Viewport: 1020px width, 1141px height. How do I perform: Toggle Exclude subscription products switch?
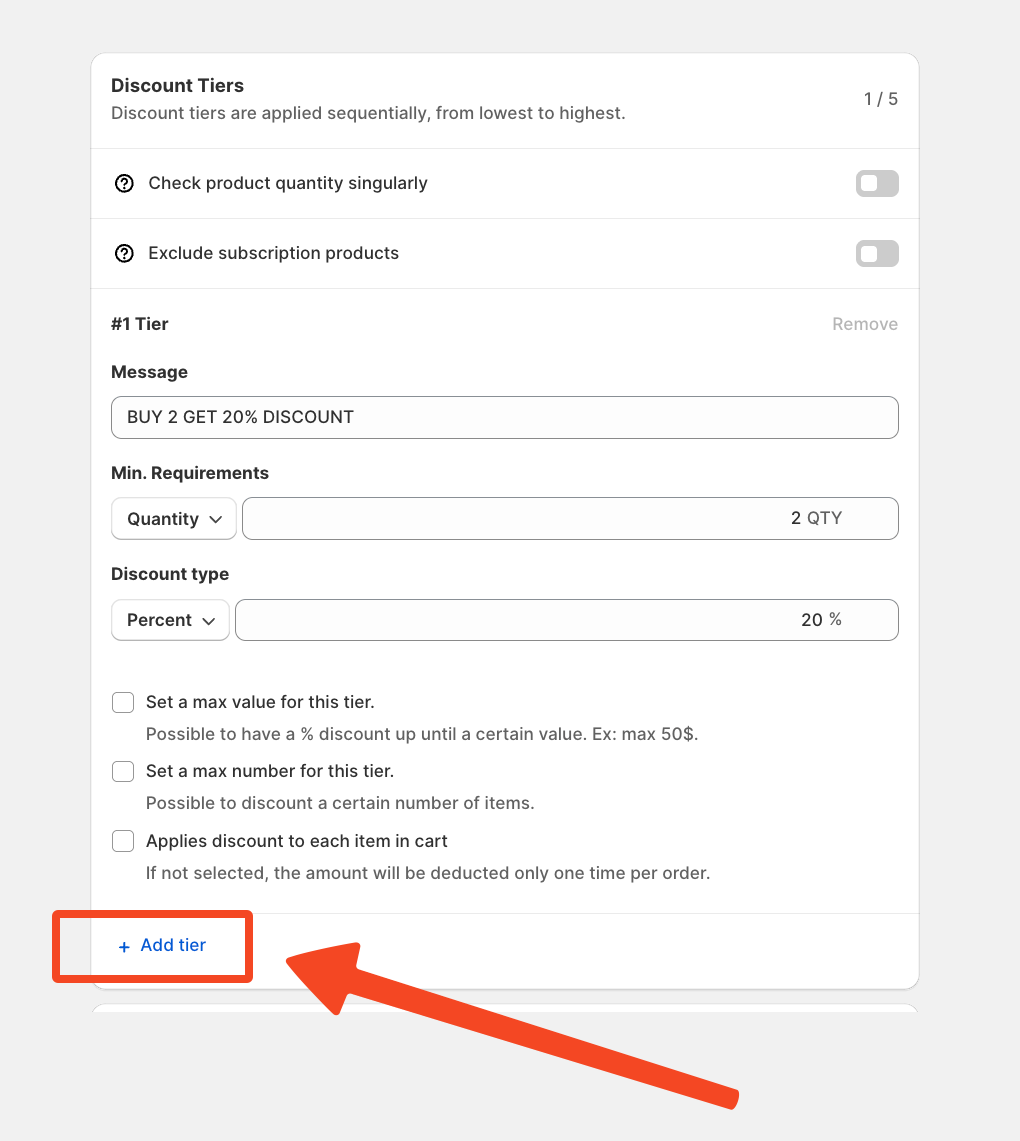(x=877, y=254)
